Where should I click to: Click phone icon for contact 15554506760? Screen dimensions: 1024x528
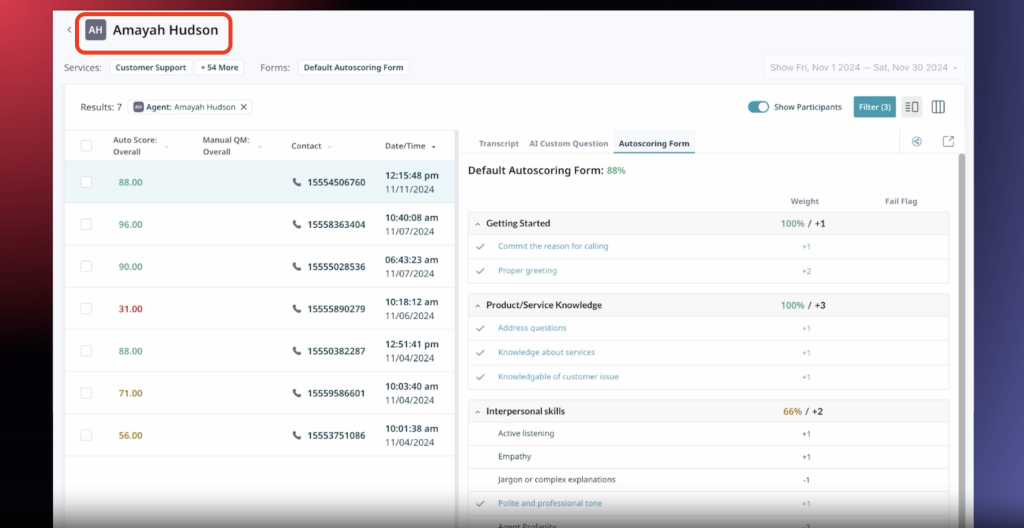(x=296, y=183)
